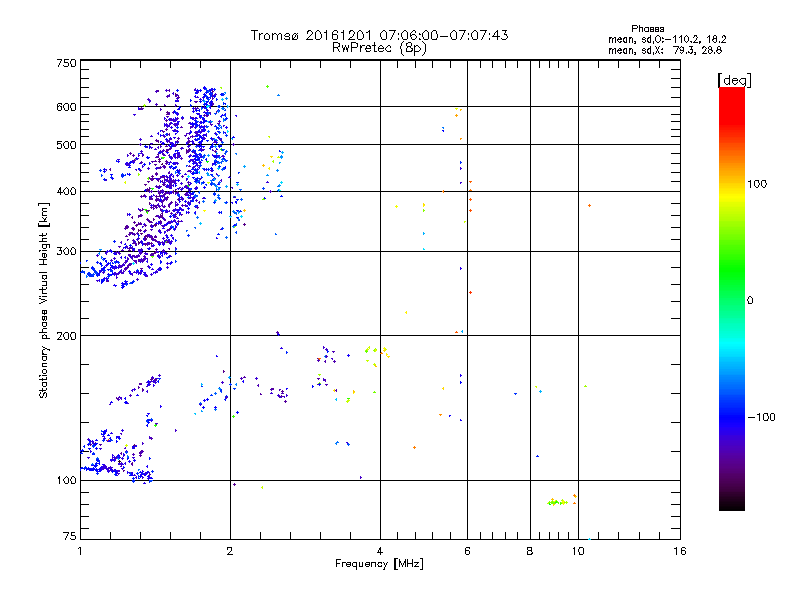
Task: Click the x-axis tick label '6'
Action: [467, 551]
